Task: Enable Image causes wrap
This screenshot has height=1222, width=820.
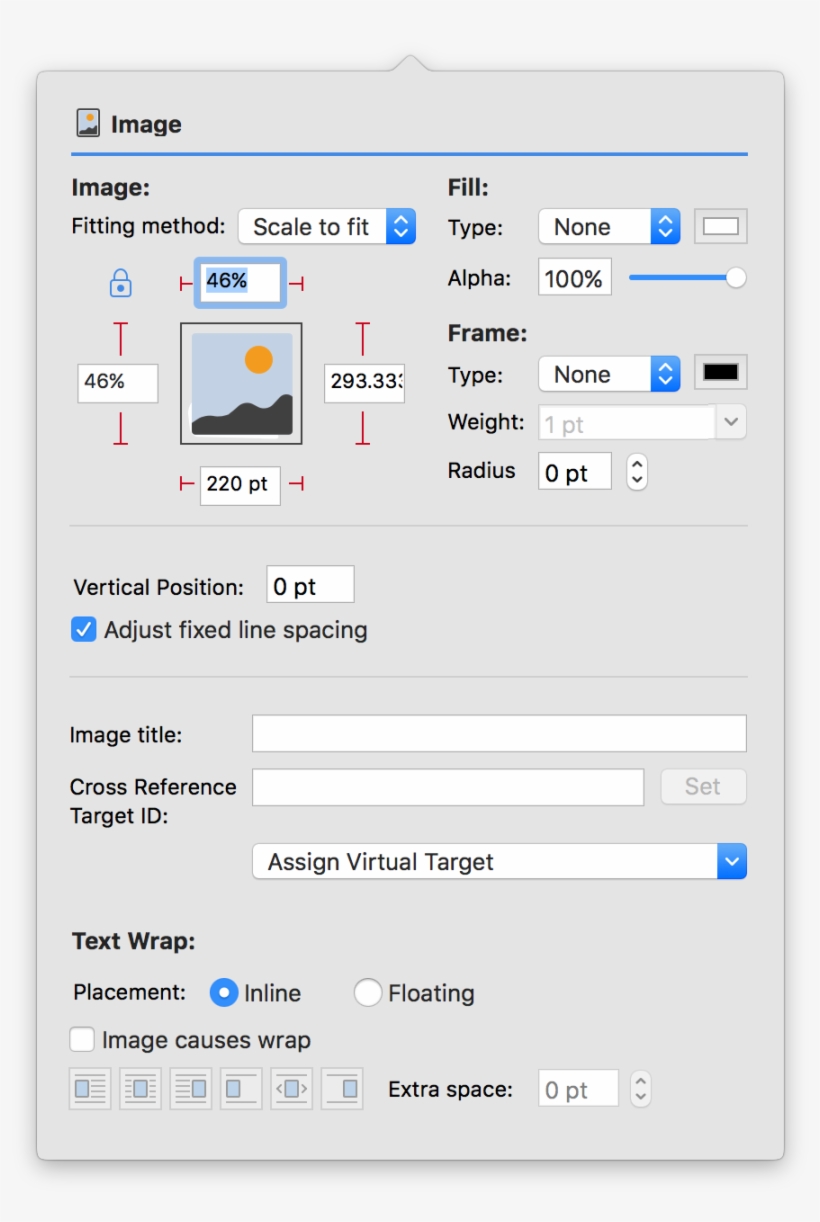Action: click(82, 1040)
